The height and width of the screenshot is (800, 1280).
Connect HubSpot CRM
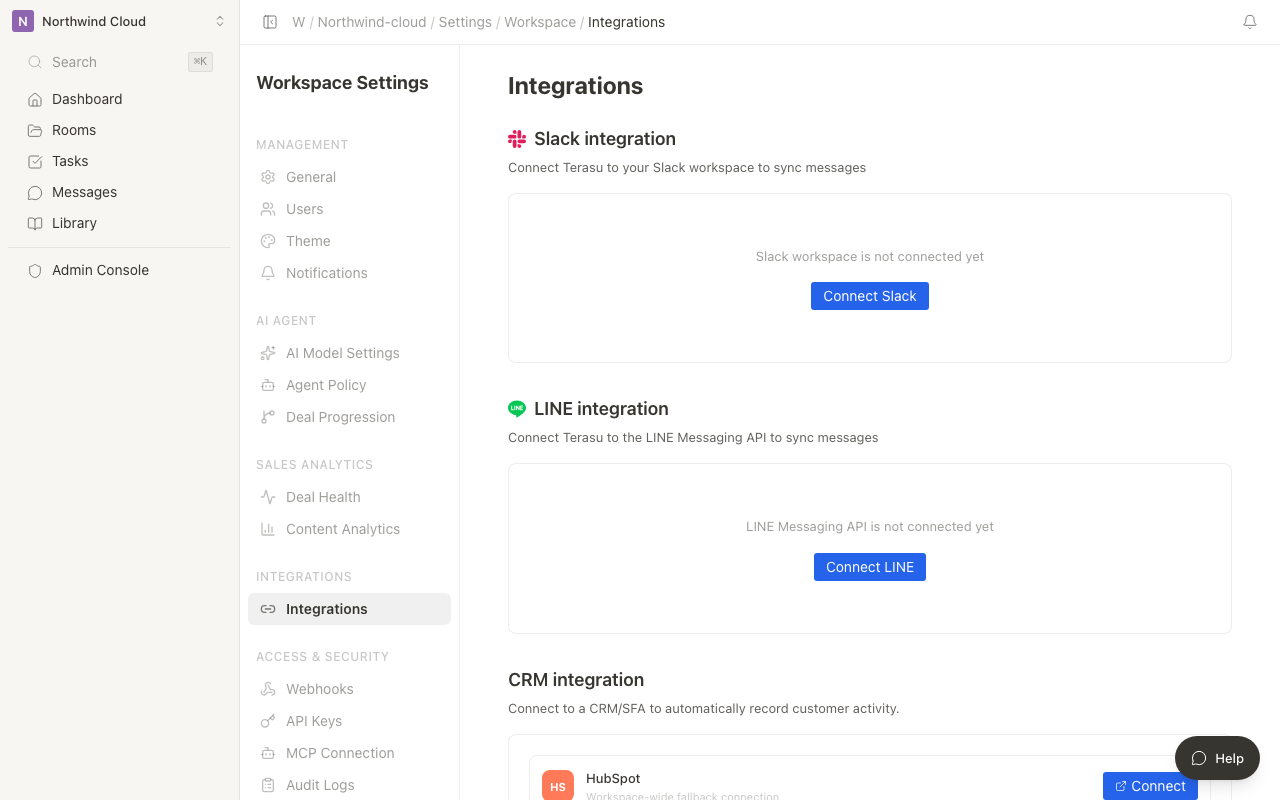click(x=1150, y=786)
